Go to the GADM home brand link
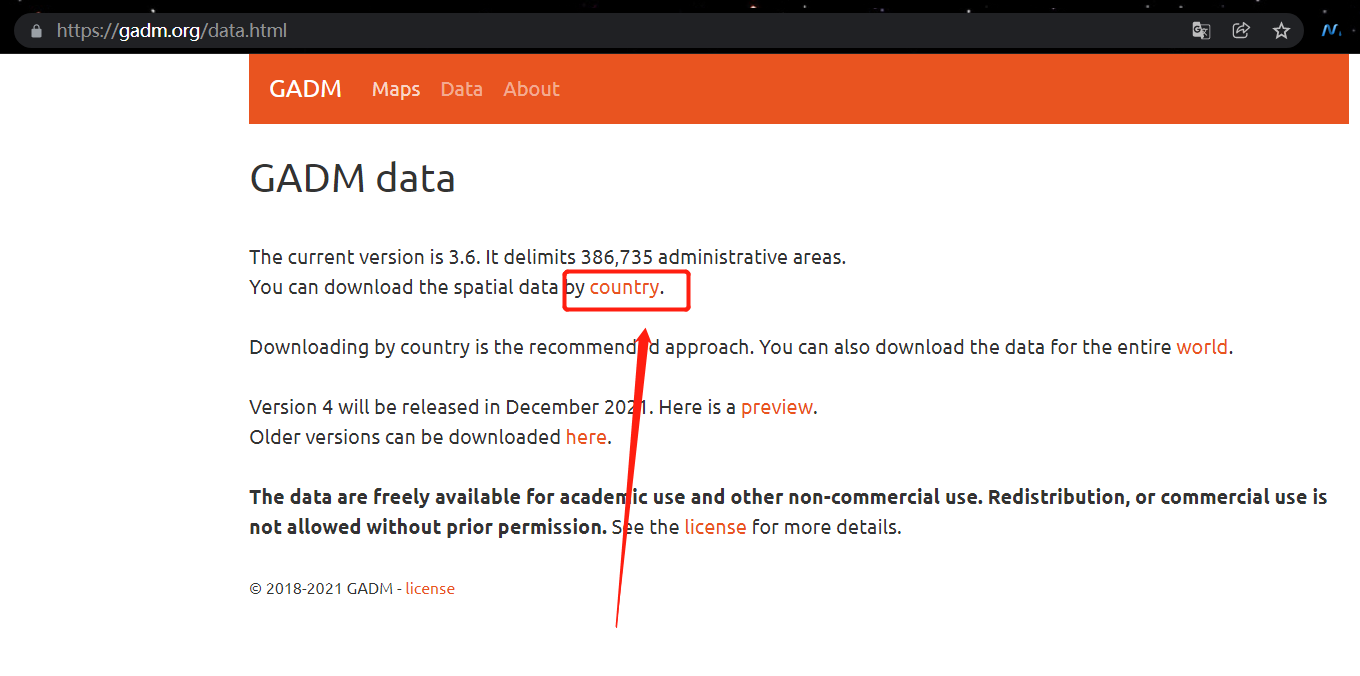Screen dimensions: 1360x676 click(305, 89)
